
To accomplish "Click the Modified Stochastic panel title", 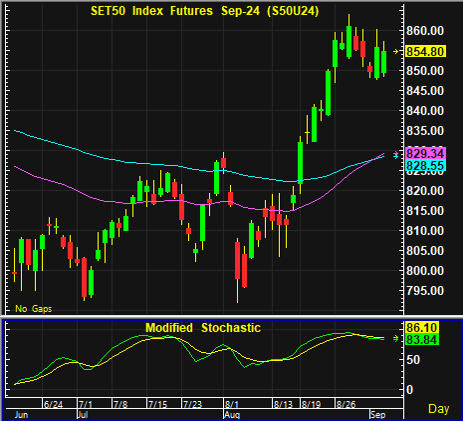I will [203, 328].
